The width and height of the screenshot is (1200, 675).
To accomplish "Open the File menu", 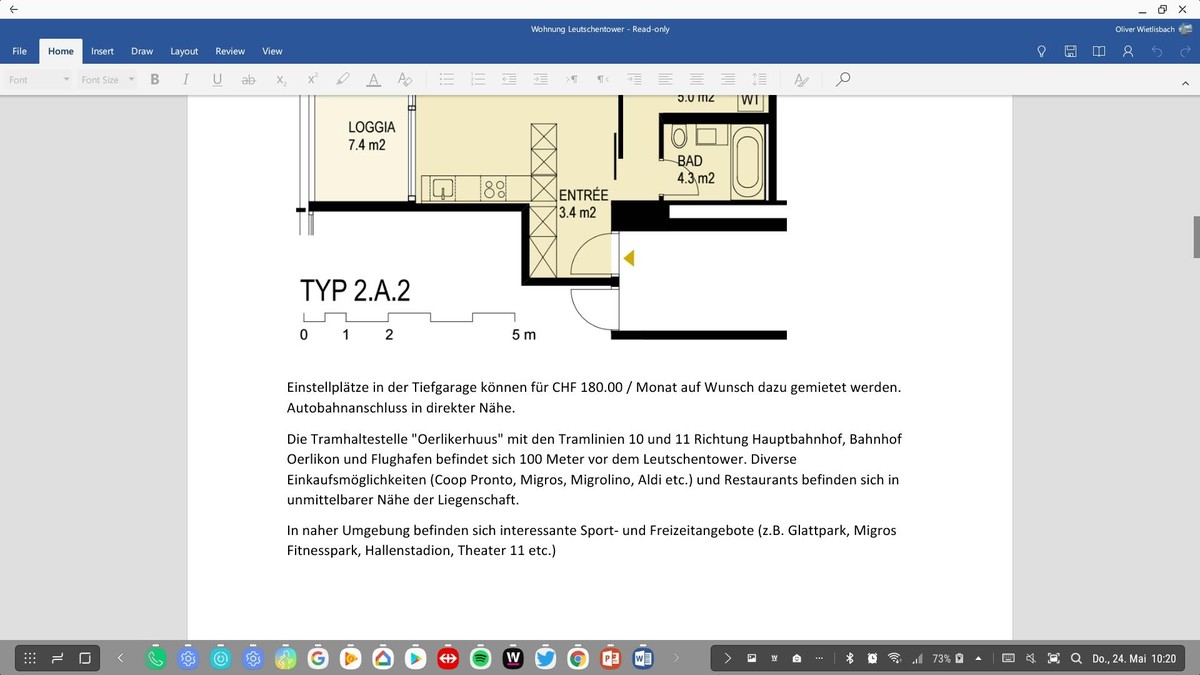I will 20,51.
